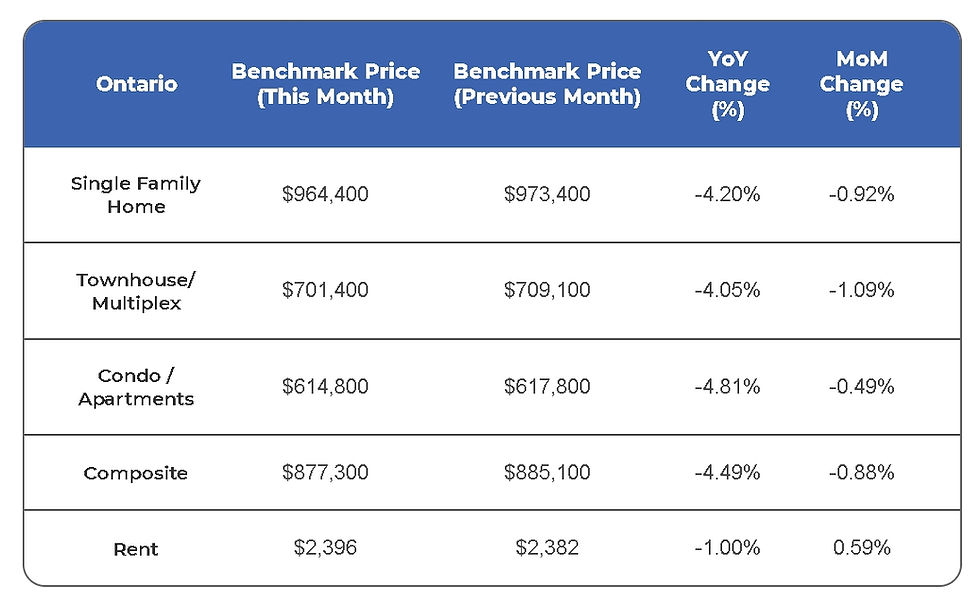Select the -4.20% YoY change cell

pyautogui.click(x=727, y=195)
